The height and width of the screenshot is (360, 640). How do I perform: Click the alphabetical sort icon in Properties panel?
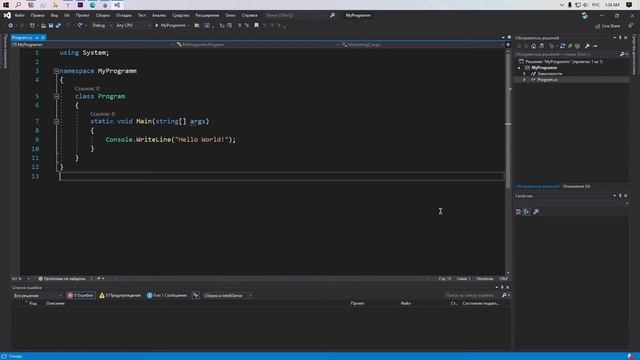click(527, 211)
